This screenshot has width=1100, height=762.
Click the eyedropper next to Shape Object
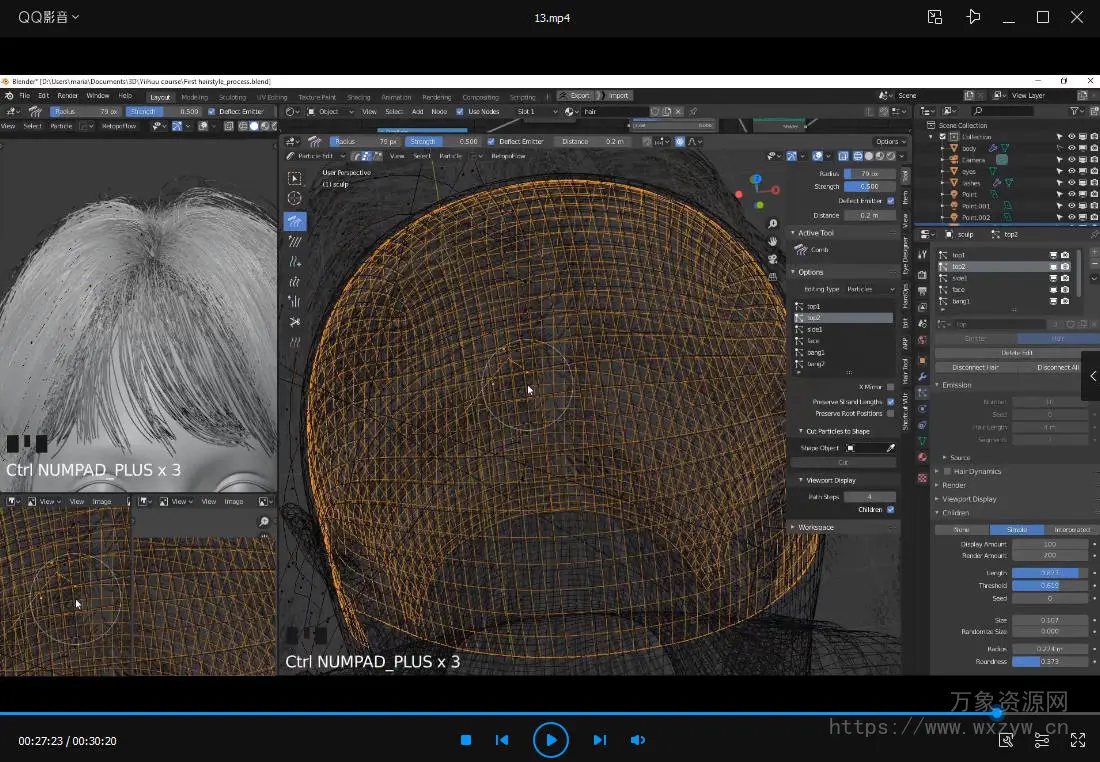[891, 448]
